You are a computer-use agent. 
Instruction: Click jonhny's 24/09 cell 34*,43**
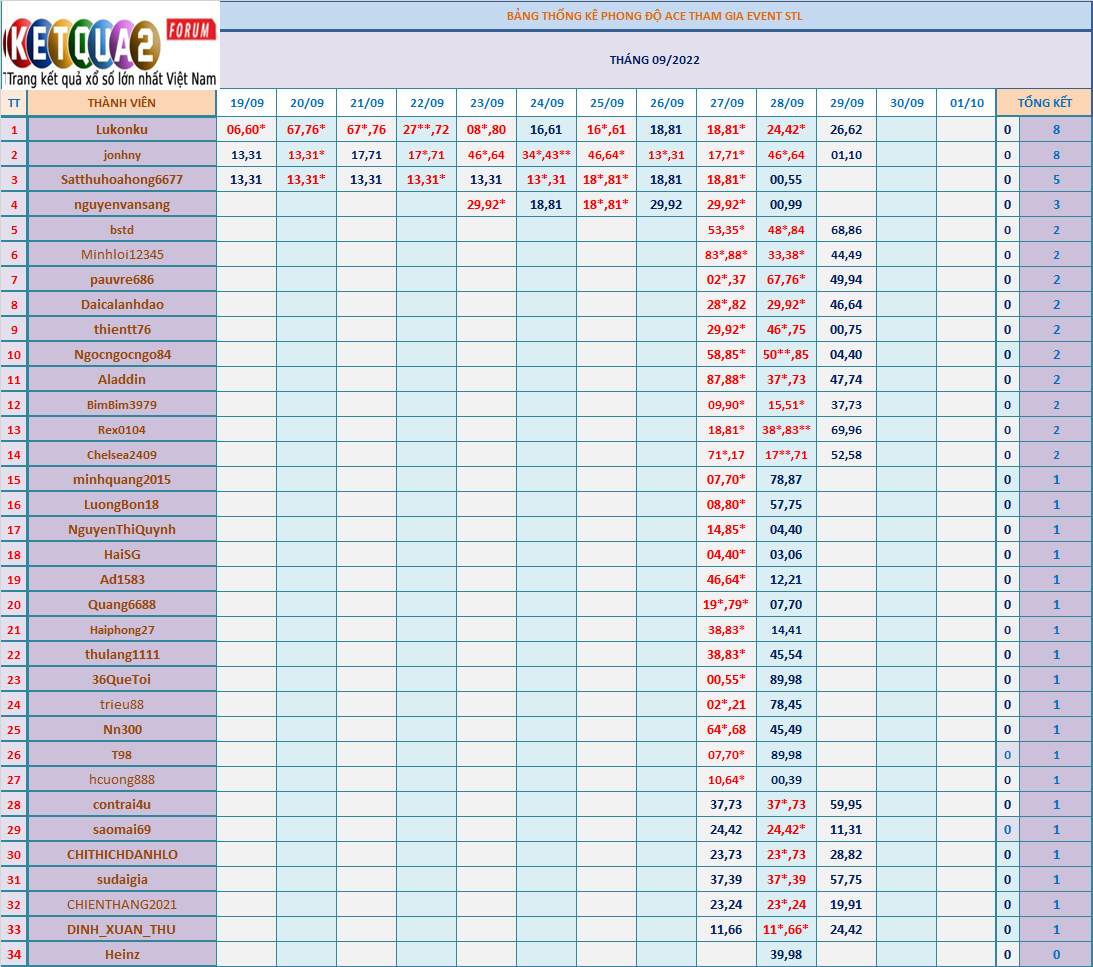[x=546, y=154]
